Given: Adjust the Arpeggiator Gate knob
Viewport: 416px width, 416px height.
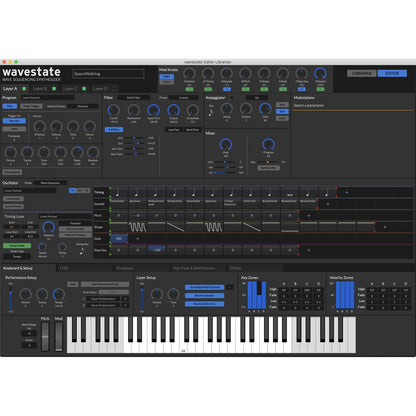Looking at the screenshot, I should coord(265,108).
